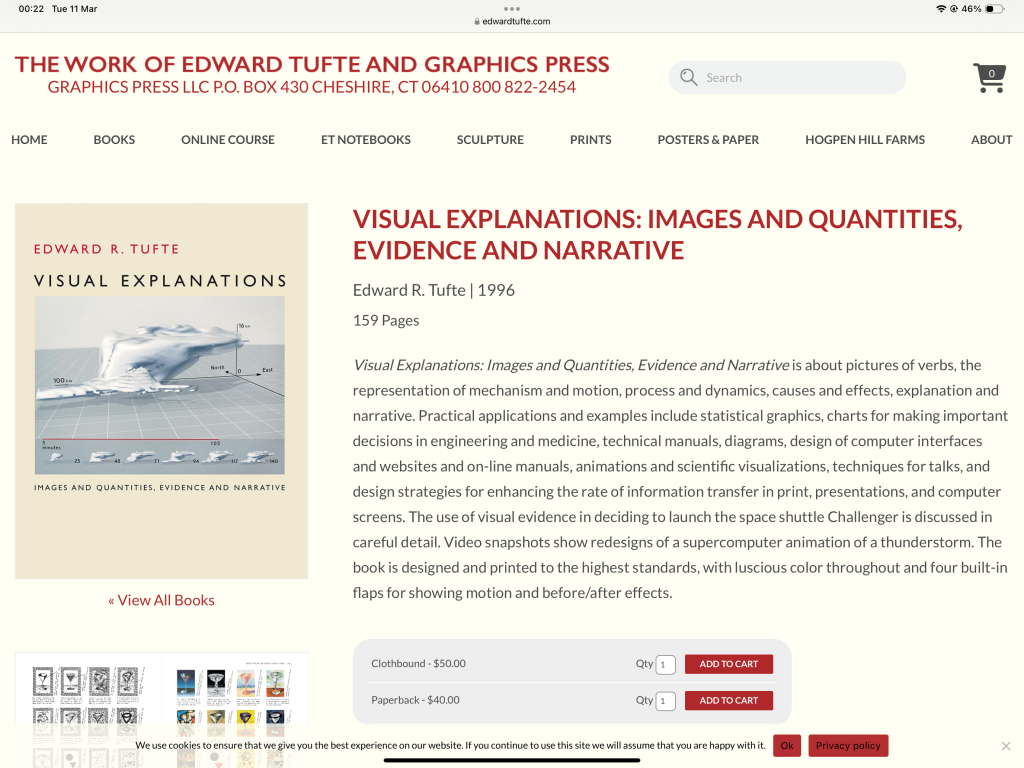This screenshot has width=1024, height=768.
Task: Click the search magnifying glass icon
Action: point(688,78)
